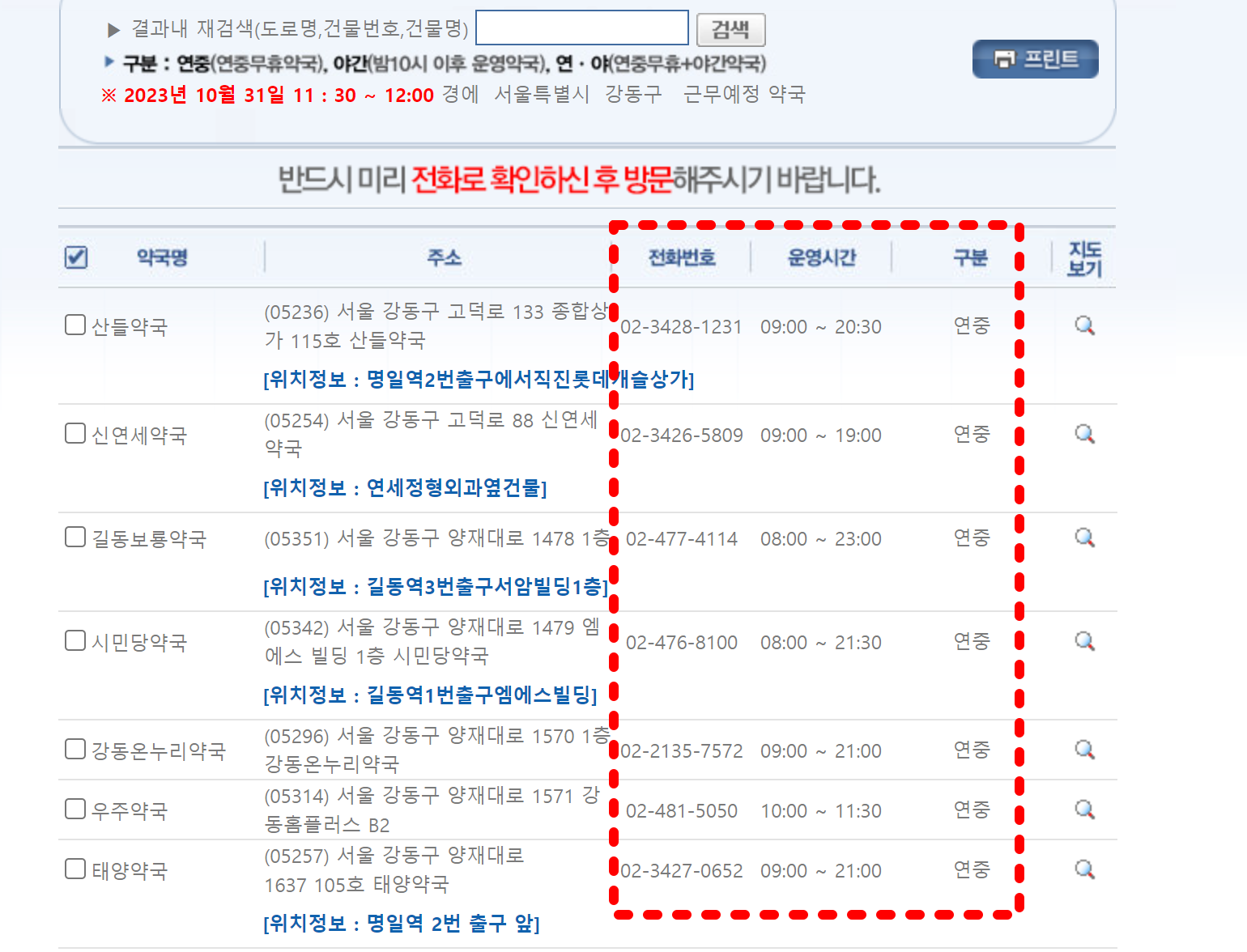
Task: Click operating hours 09:00 ~ 19:00
Action: point(821,436)
